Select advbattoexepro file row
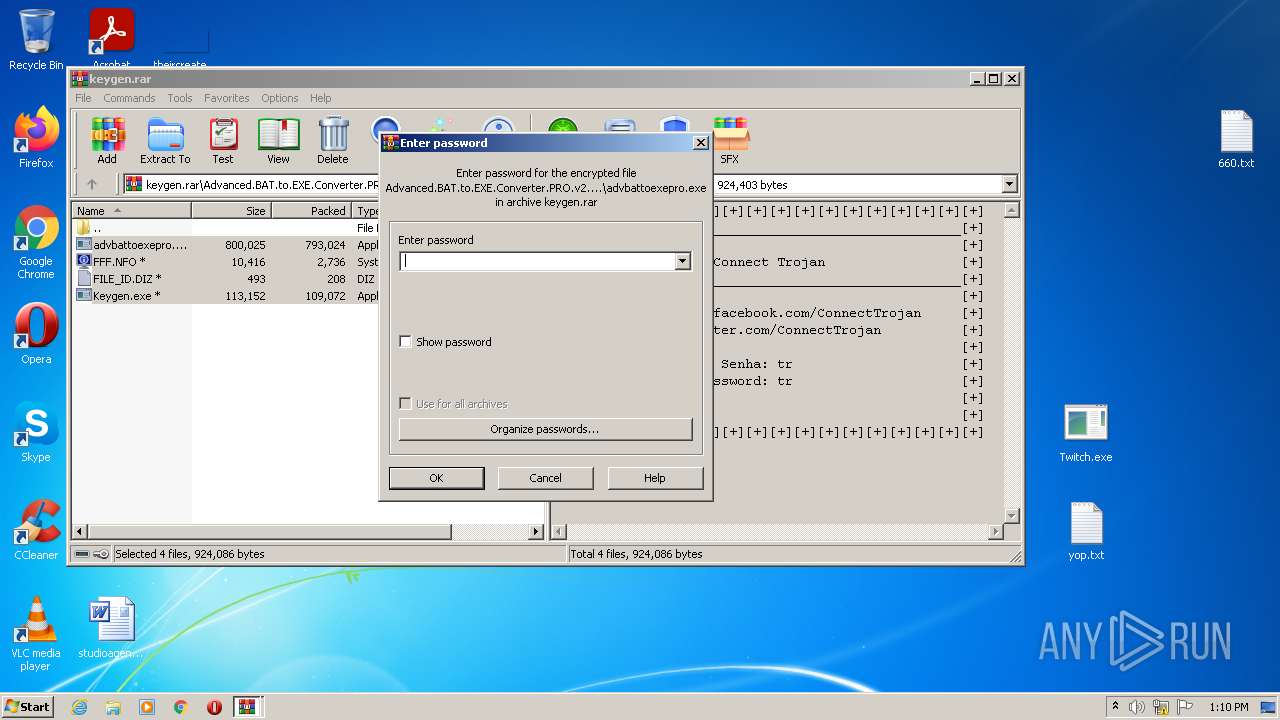 (x=225, y=245)
